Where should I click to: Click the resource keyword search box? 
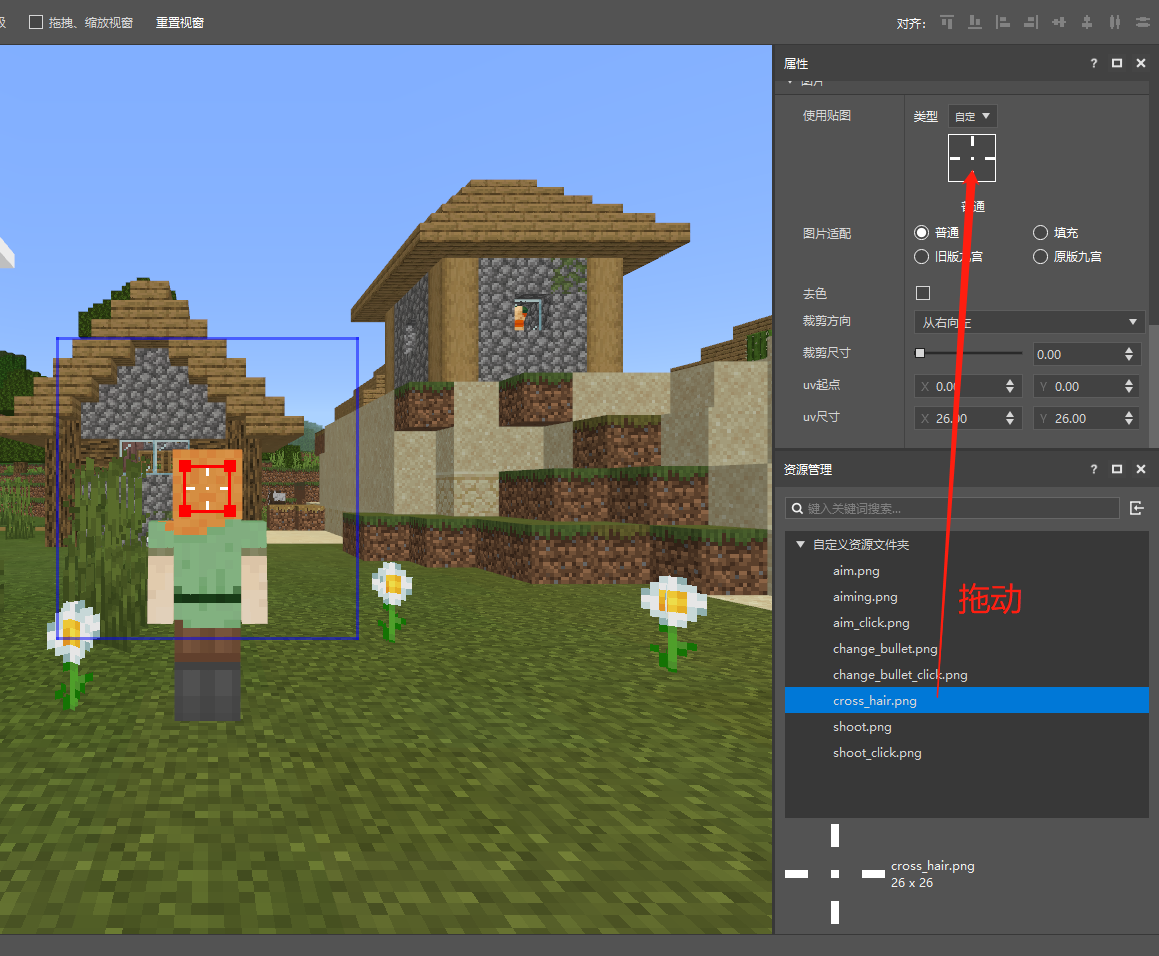pos(952,509)
